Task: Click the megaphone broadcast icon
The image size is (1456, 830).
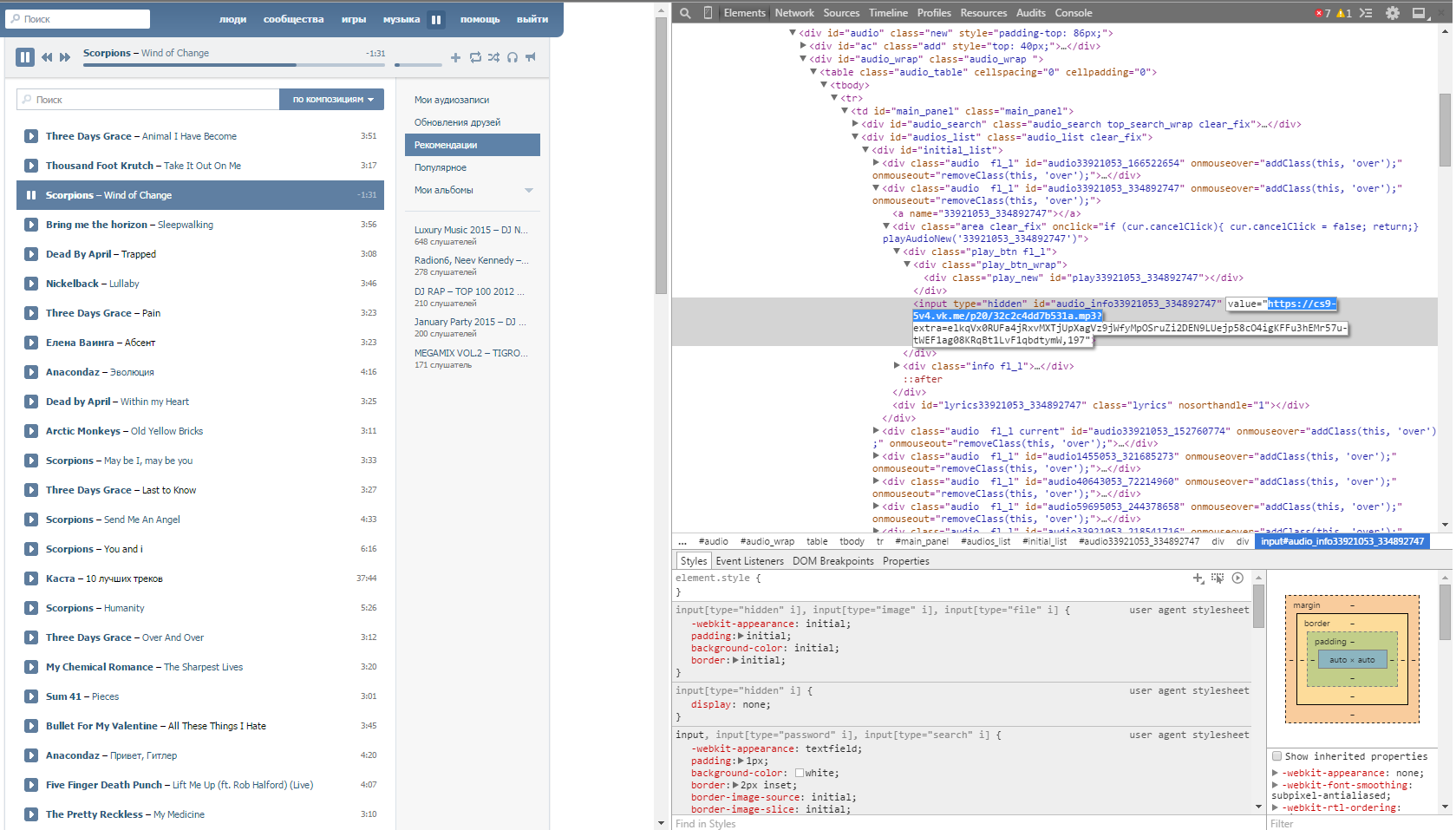Action: (531, 57)
